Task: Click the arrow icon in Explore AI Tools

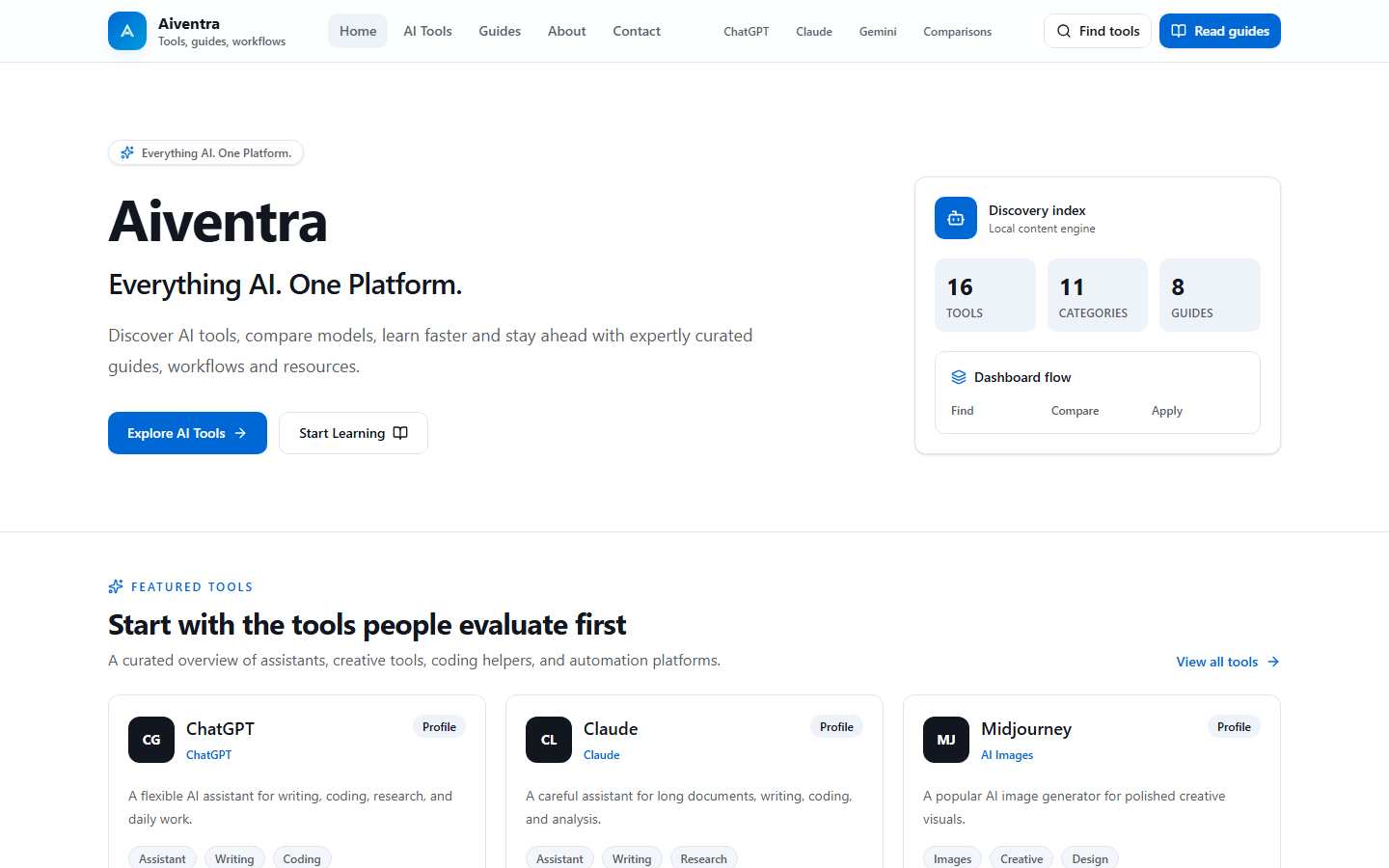Action: [x=240, y=433]
